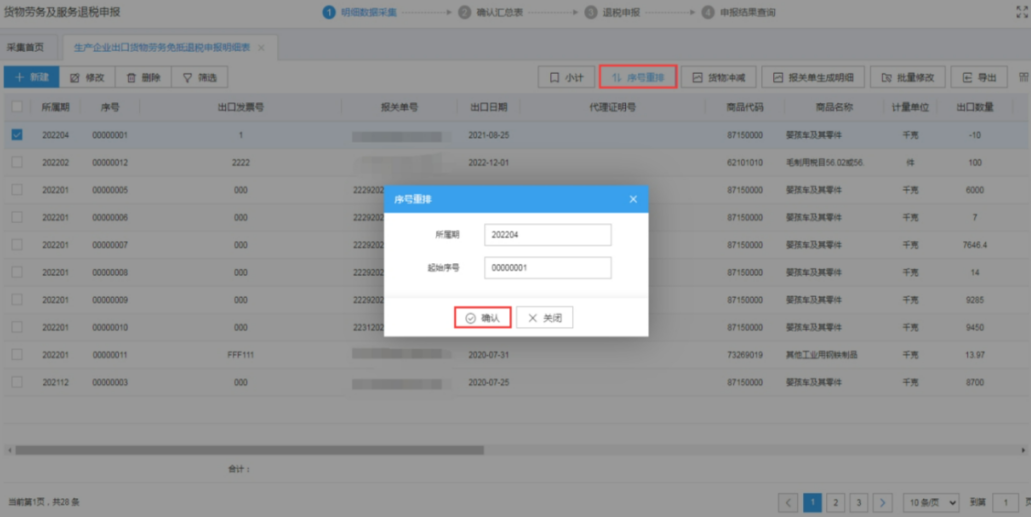Go to step 1 明细数据采集
1031x517 pixels.
(x=360, y=12)
